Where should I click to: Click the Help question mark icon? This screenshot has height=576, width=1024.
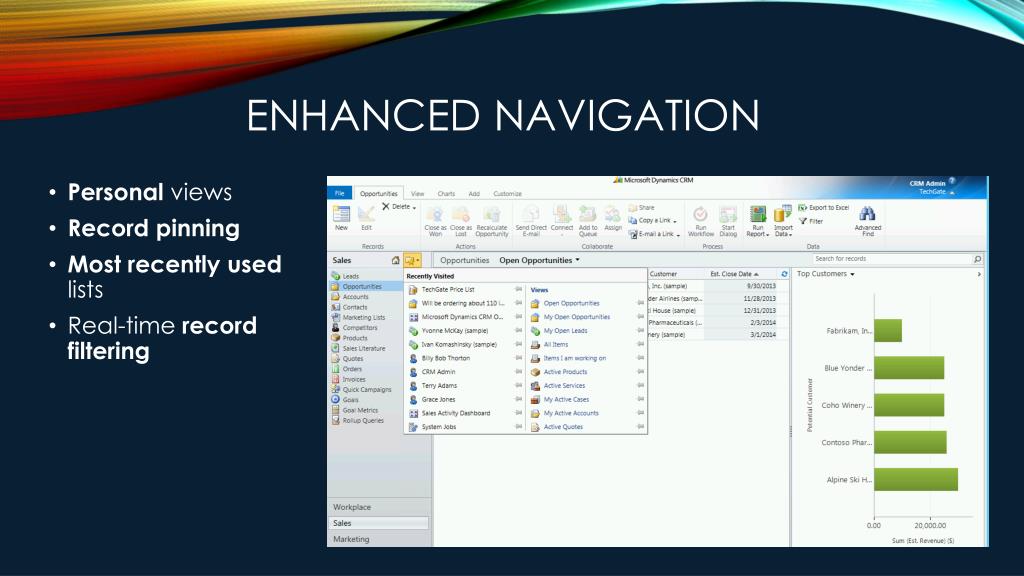point(952,181)
